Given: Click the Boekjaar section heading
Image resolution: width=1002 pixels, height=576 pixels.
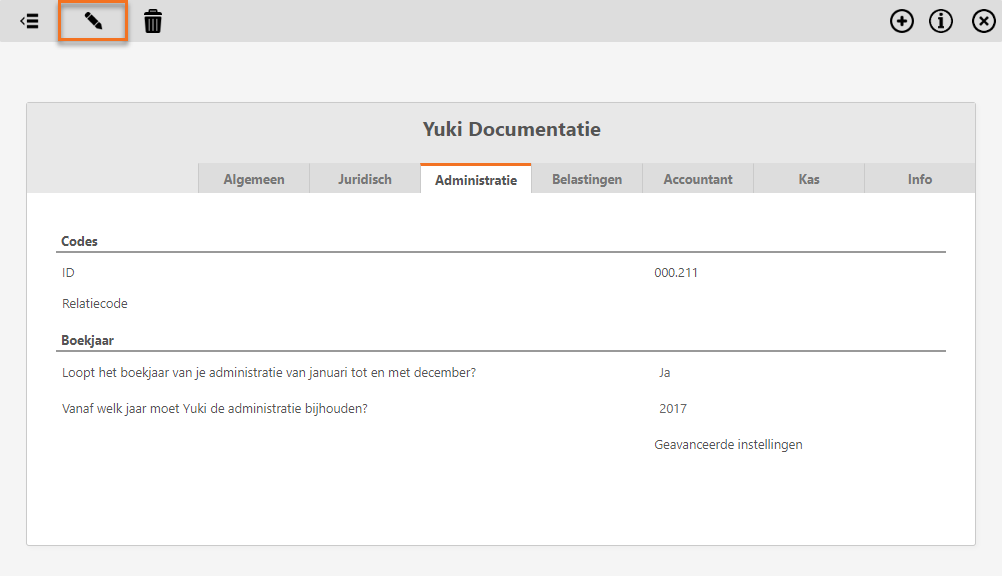Looking at the screenshot, I should [x=88, y=340].
